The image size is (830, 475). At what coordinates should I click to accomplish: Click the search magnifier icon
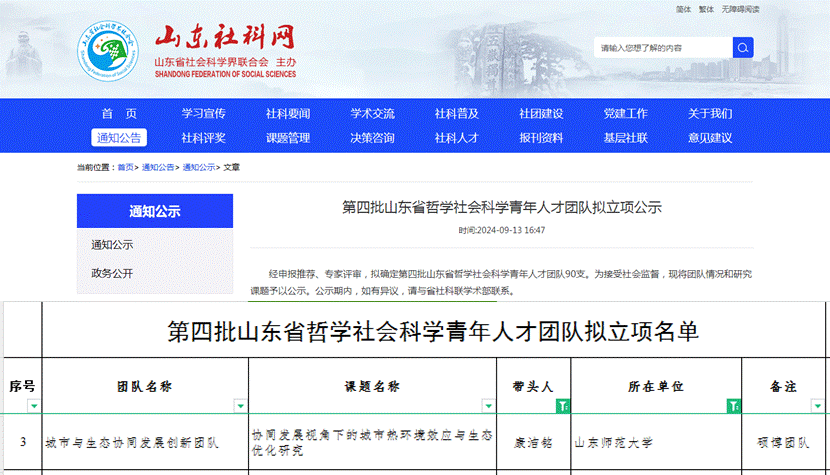click(x=743, y=47)
